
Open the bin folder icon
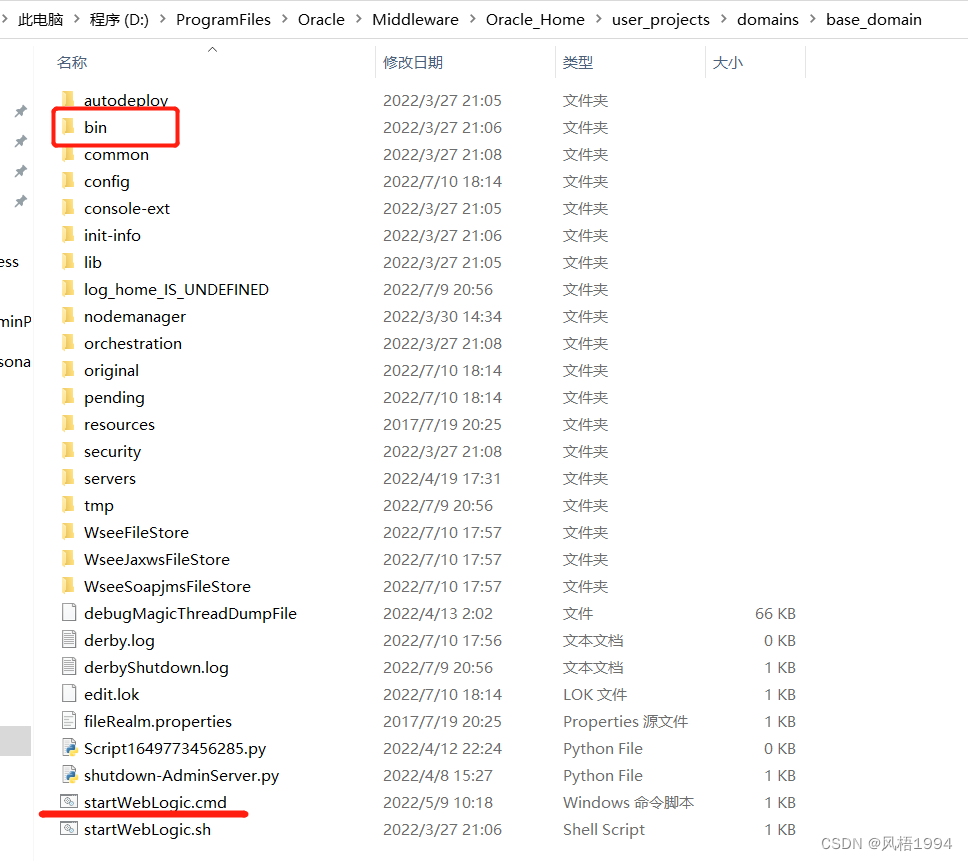[69, 127]
